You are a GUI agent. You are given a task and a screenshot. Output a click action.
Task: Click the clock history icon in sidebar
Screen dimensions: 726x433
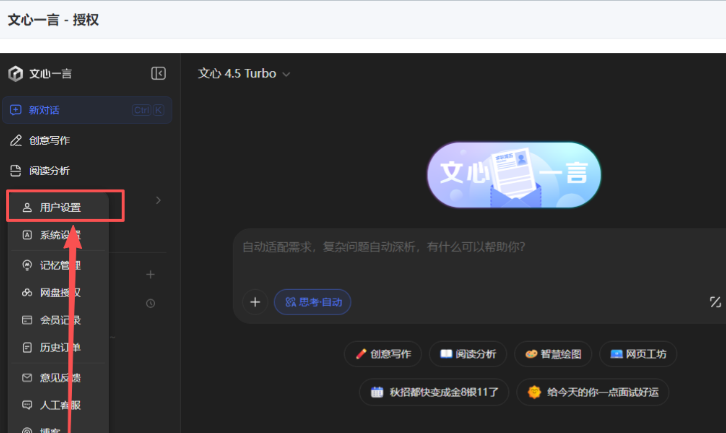coord(150,303)
